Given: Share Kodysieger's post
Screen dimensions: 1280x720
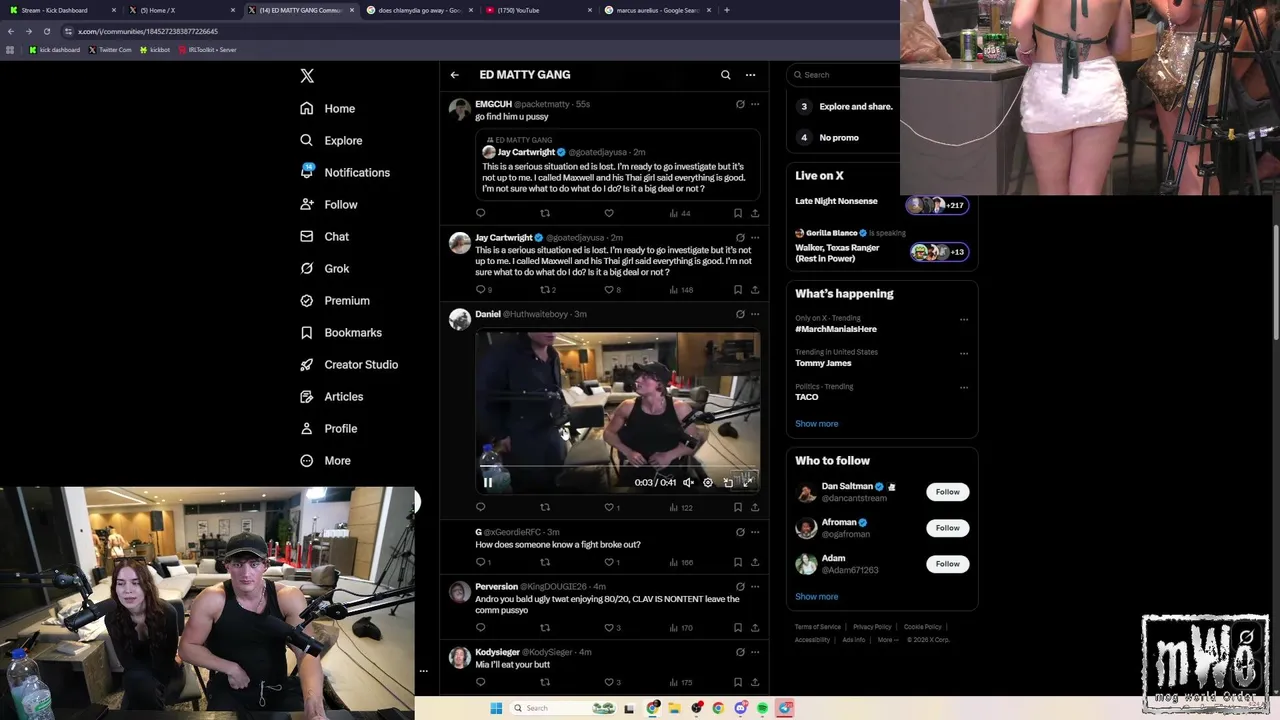Looking at the screenshot, I should (755, 682).
